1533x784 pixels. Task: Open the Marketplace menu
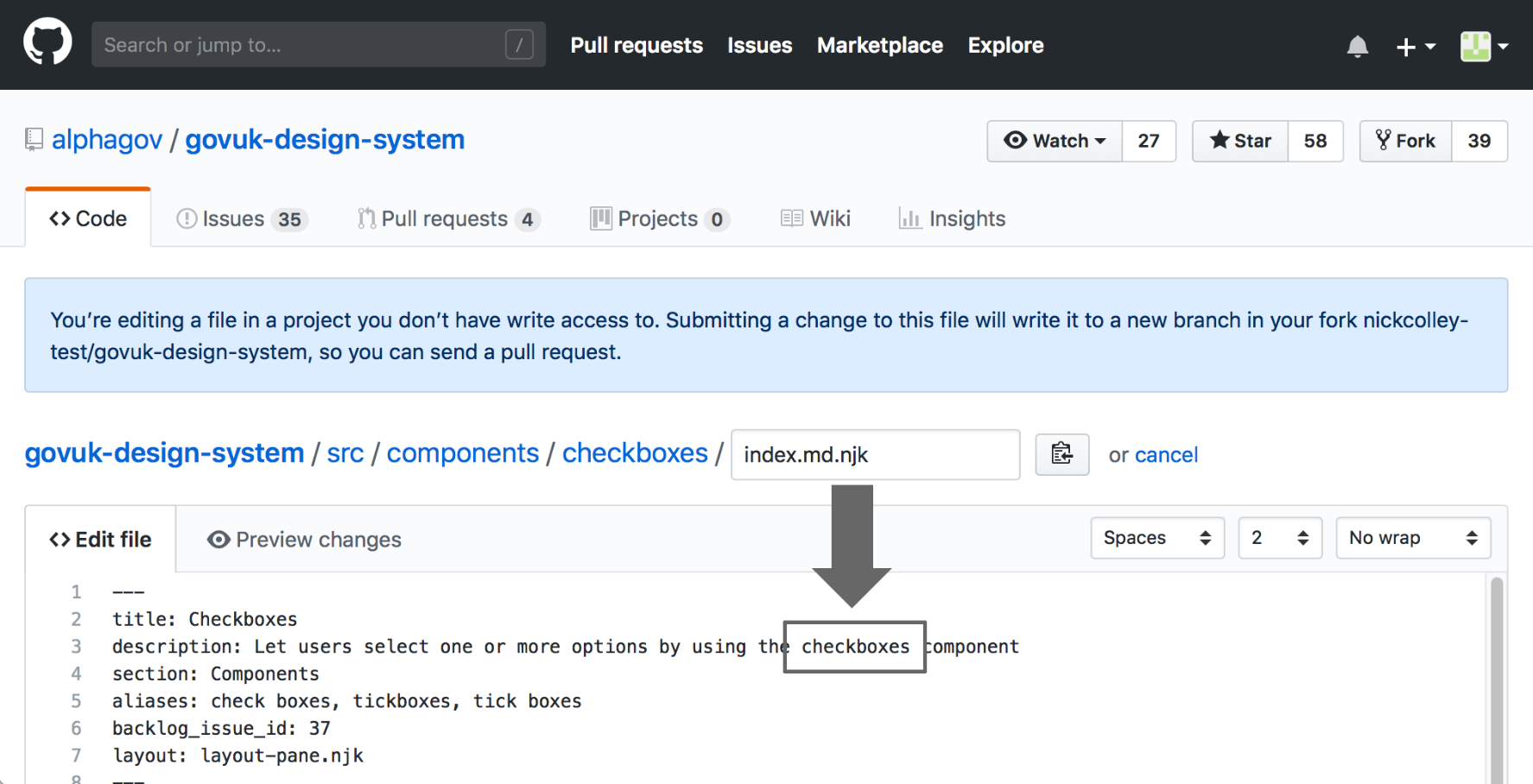click(x=879, y=45)
